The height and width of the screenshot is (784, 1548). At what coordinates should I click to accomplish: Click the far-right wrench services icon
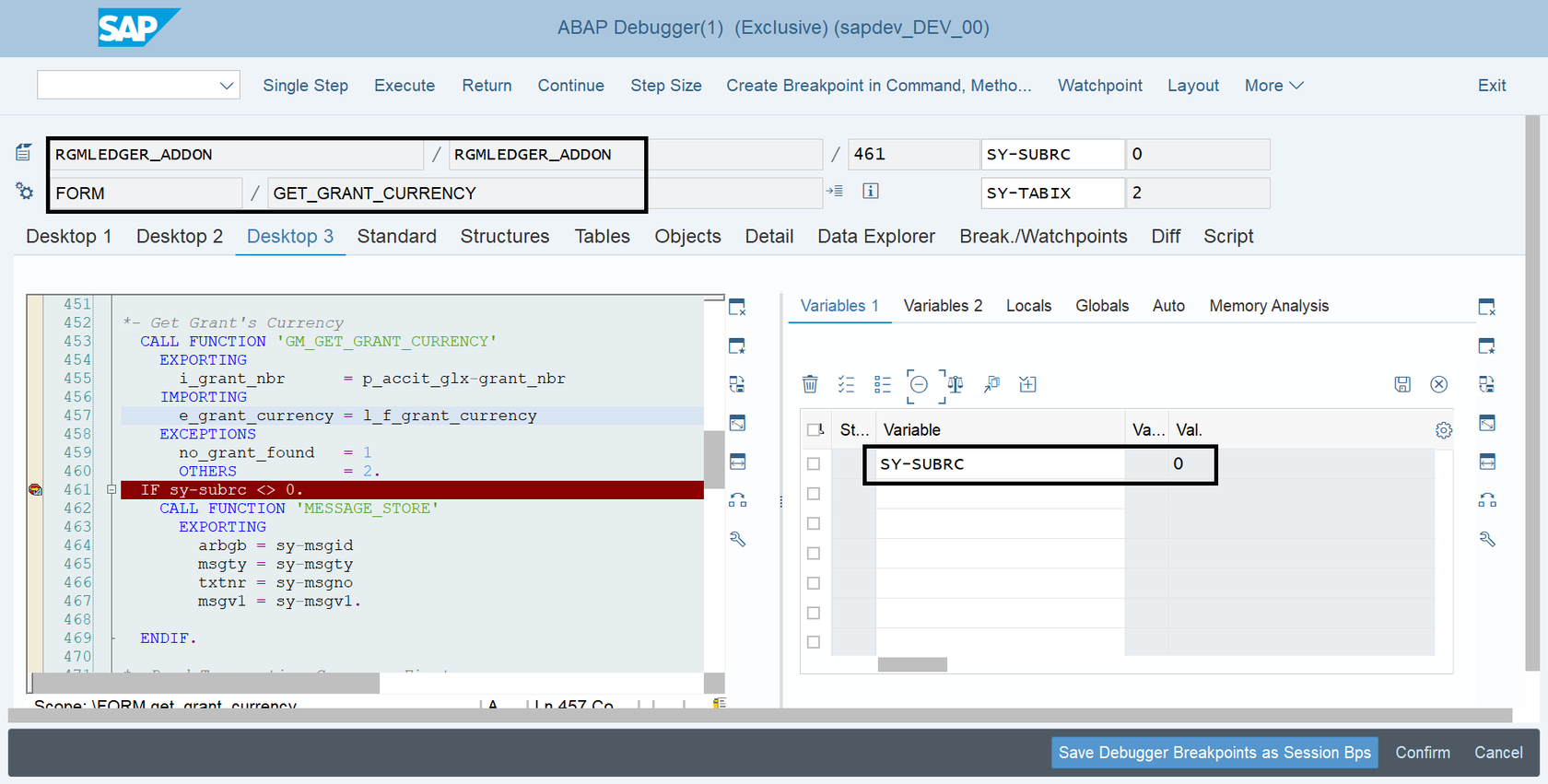coord(1487,539)
